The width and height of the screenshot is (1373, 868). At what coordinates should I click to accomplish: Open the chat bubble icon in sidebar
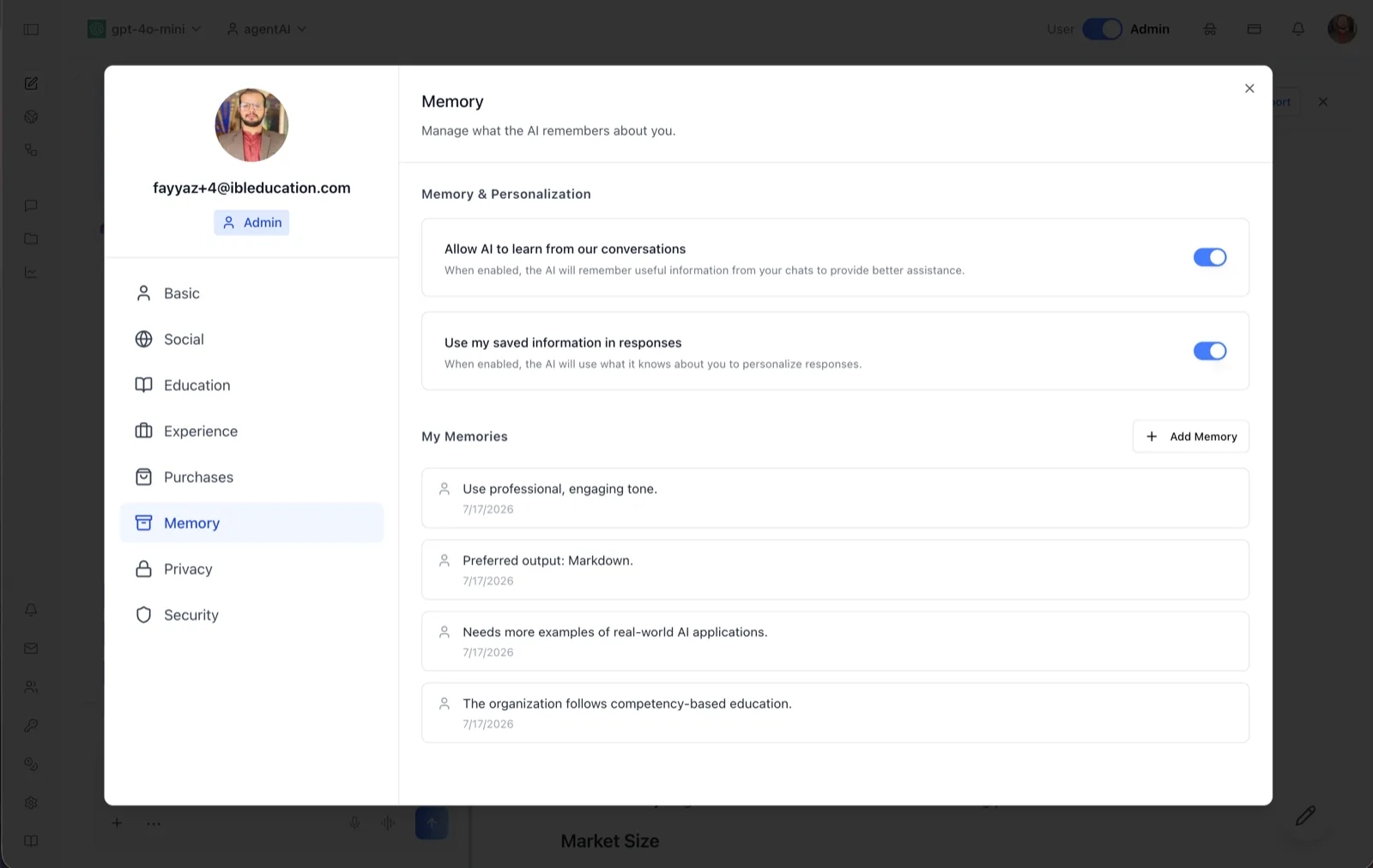31,206
